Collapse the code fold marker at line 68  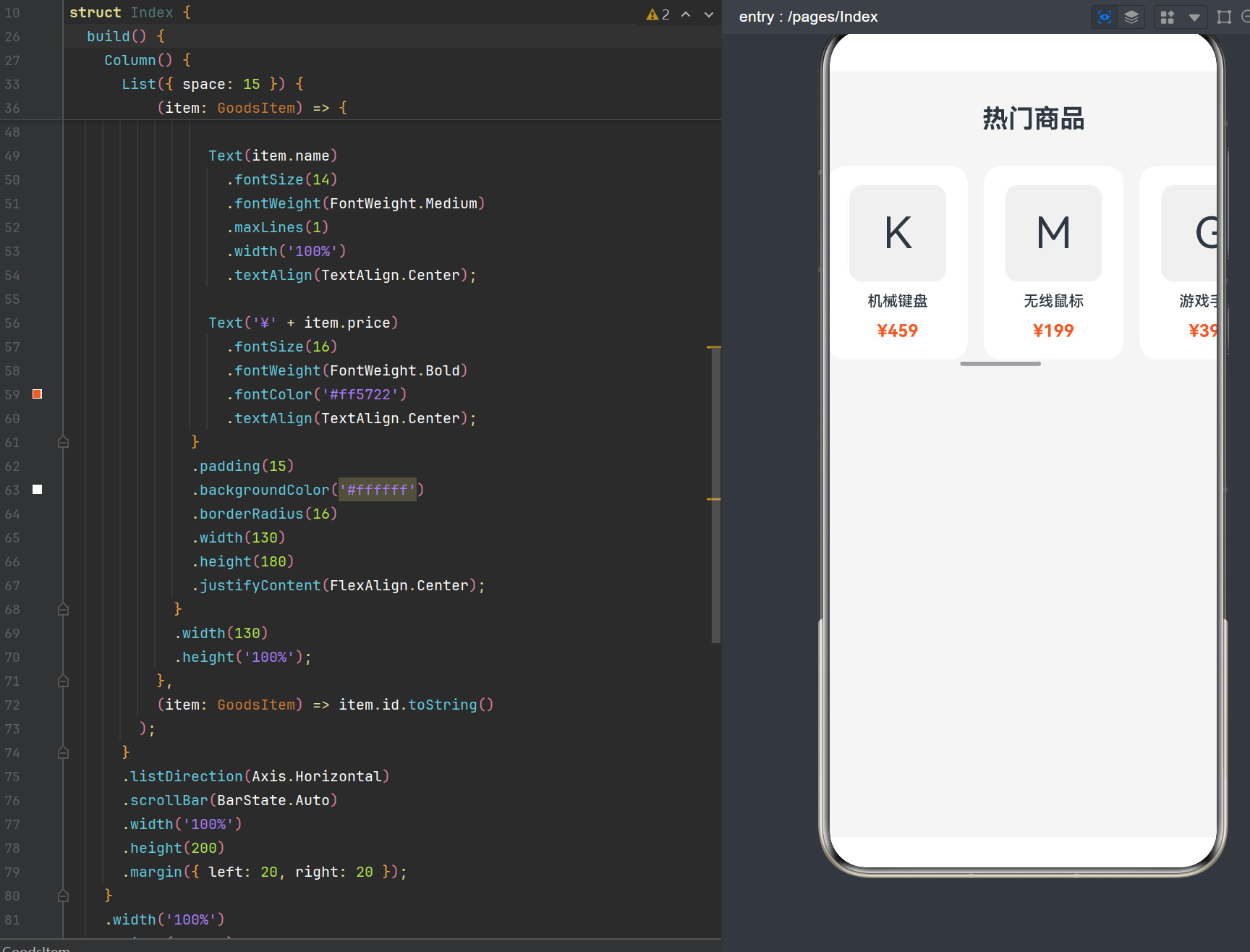[64, 609]
